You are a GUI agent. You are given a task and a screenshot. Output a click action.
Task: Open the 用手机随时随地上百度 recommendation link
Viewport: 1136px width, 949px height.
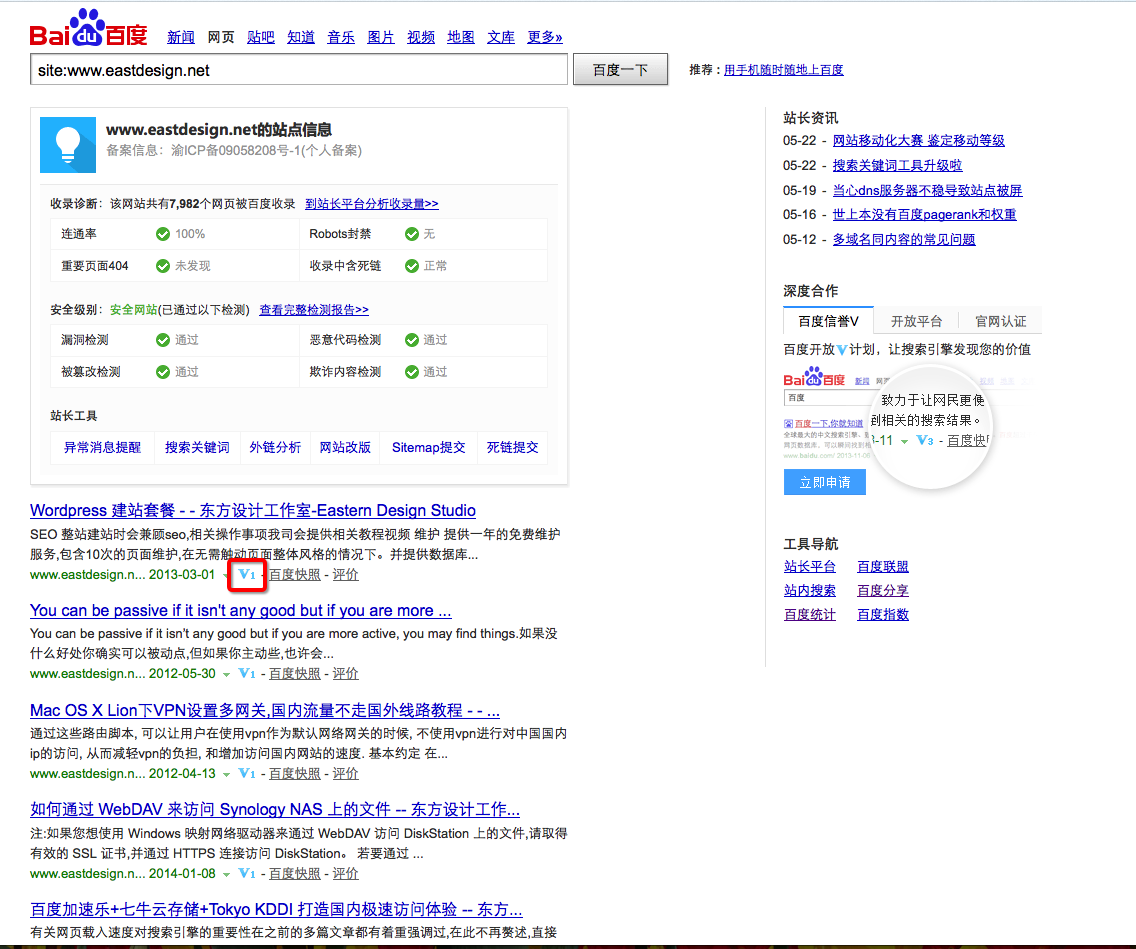[784, 70]
